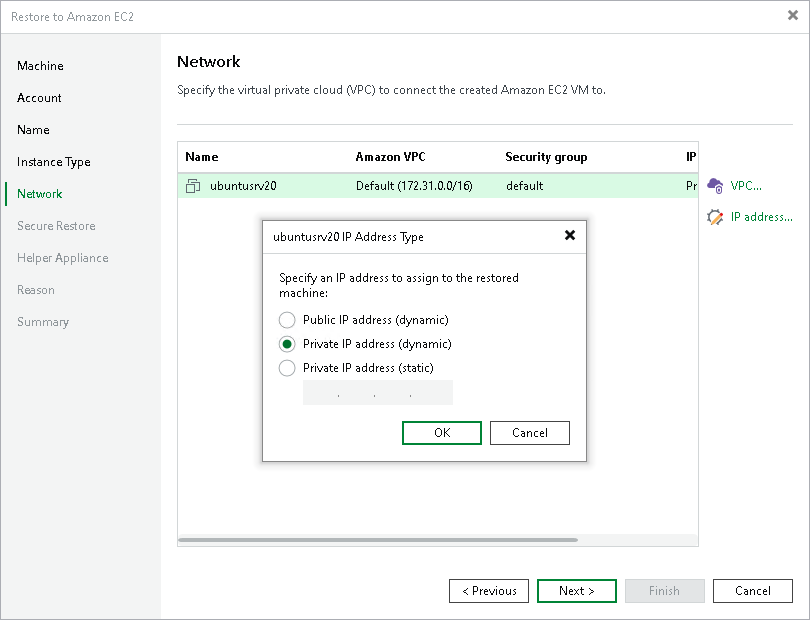Close the IP Address Type dialog
Viewport: 810px width, 620px height.
pos(570,236)
